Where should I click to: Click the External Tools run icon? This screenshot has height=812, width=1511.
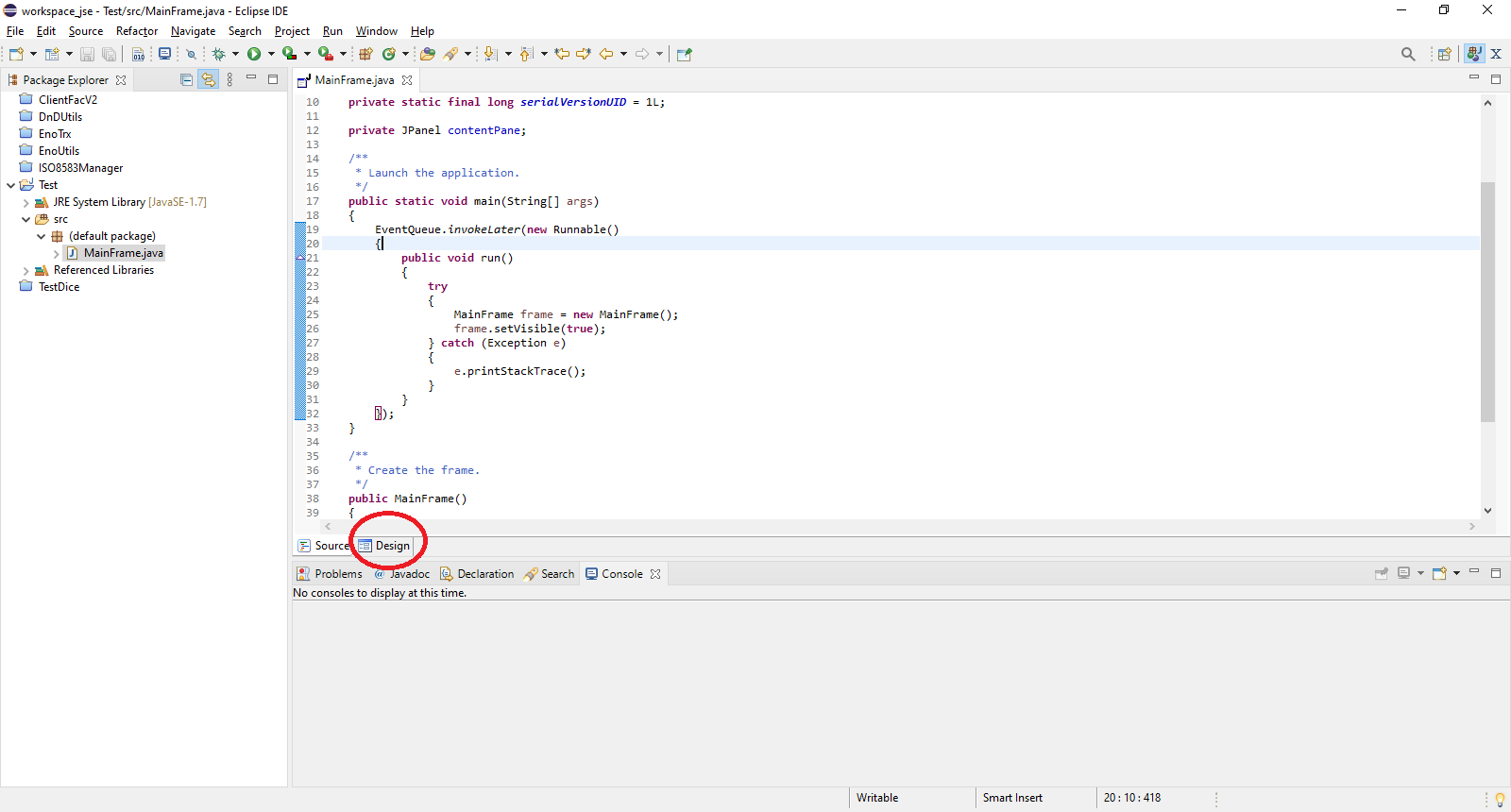point(326,54)
